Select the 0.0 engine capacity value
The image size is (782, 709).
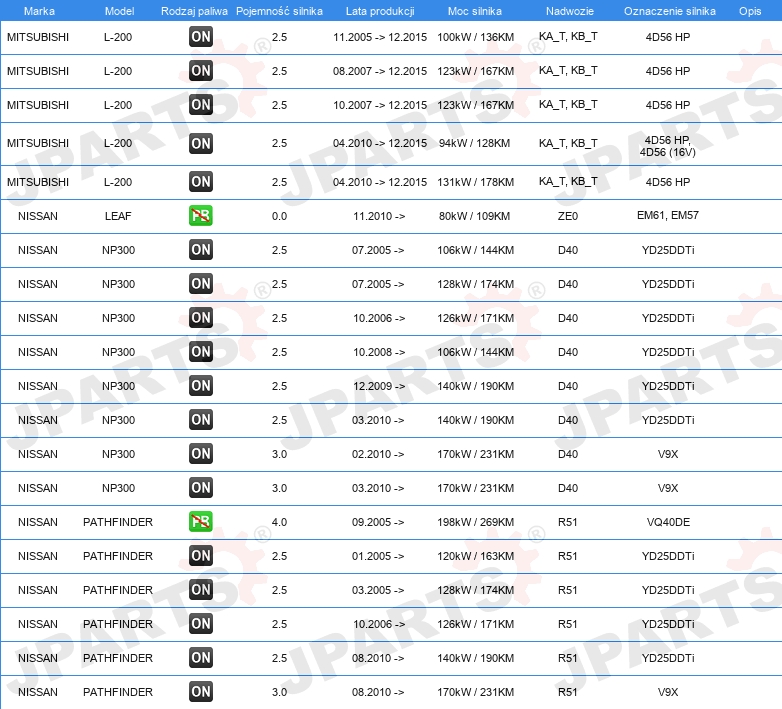[x=279, y=216]
